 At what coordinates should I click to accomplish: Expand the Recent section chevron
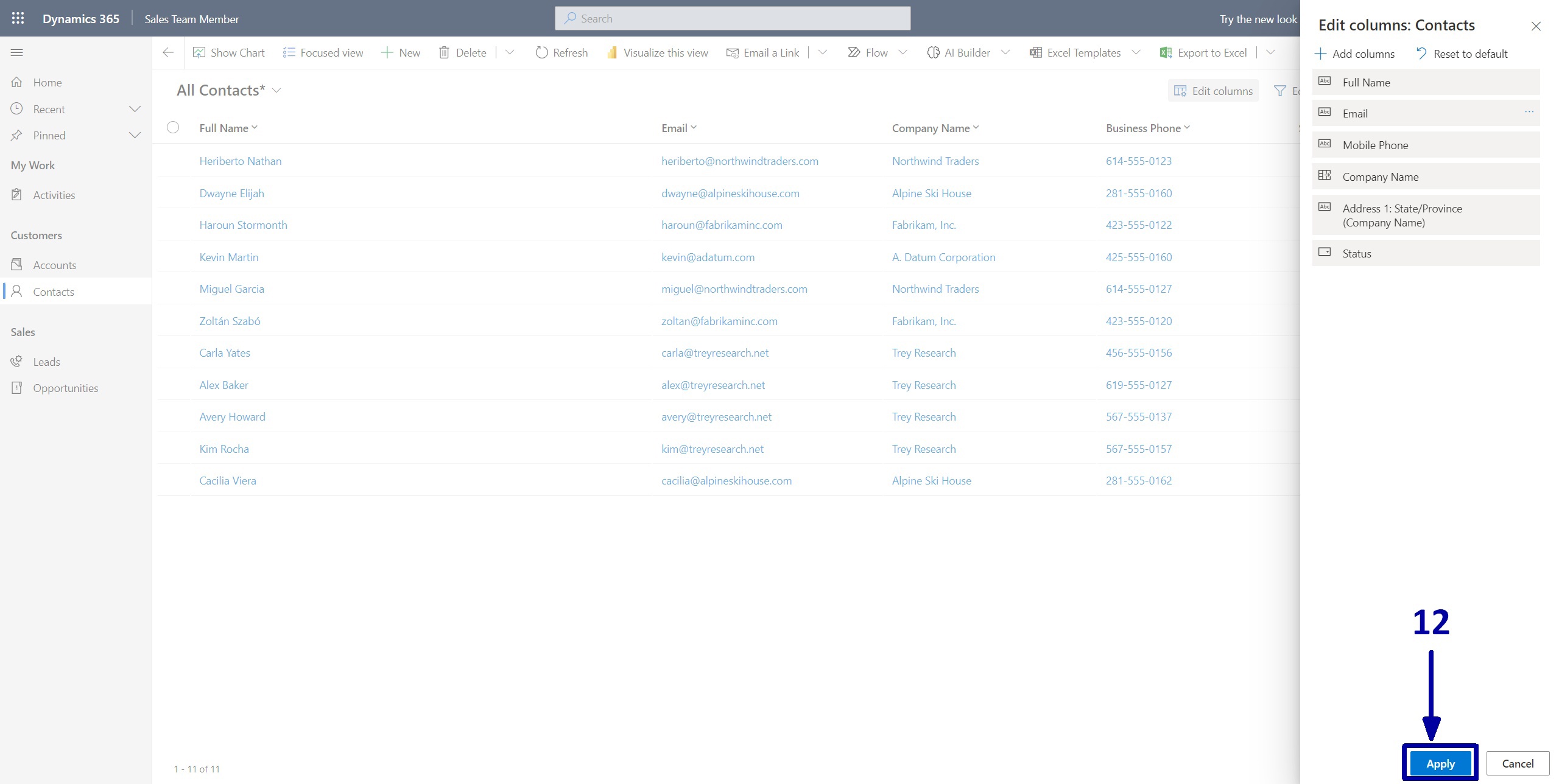point(135,109)
